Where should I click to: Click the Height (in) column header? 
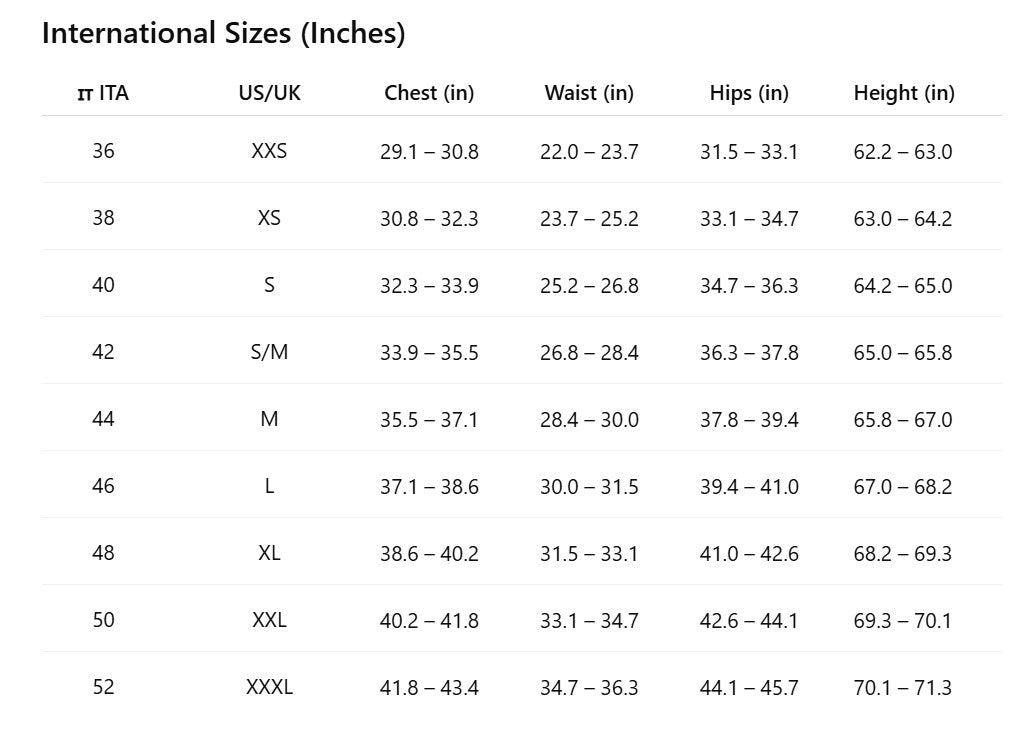point(904,93)
